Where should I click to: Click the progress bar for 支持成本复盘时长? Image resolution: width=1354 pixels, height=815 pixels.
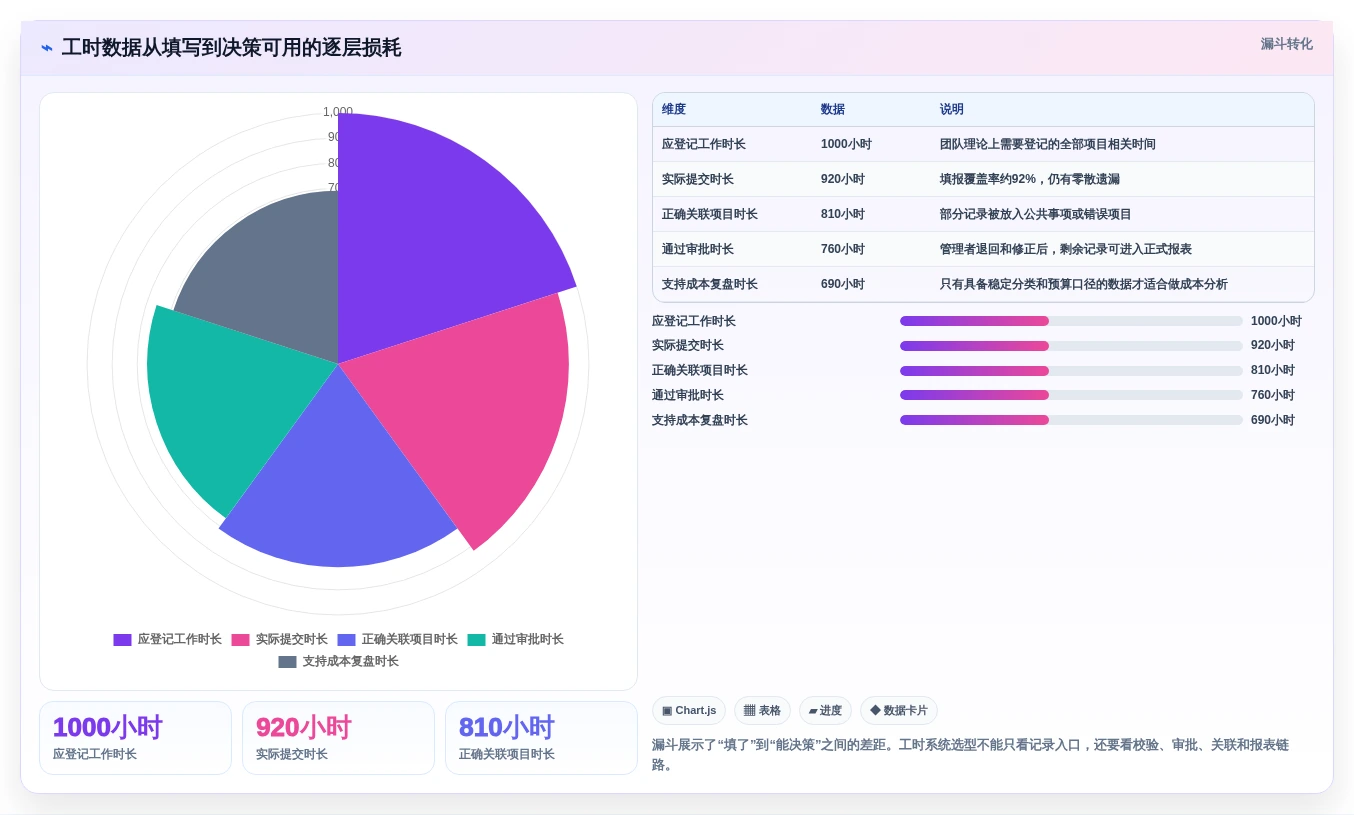point(1071,420)
